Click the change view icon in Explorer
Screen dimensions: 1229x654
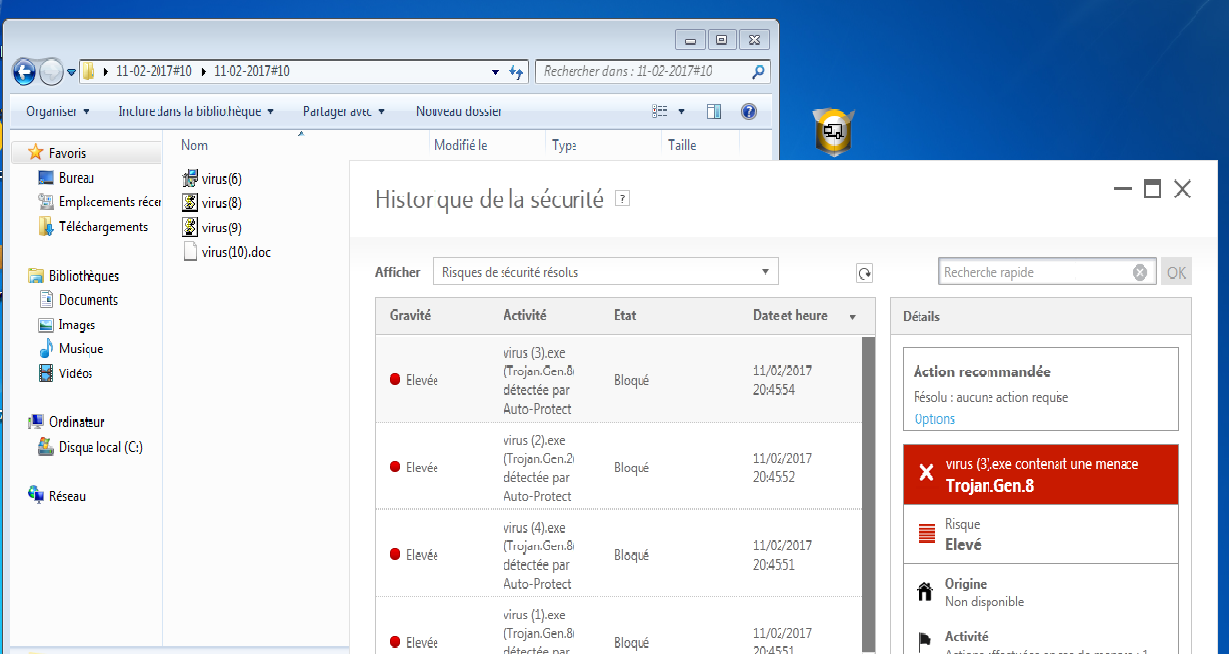(x=659, y=111)
